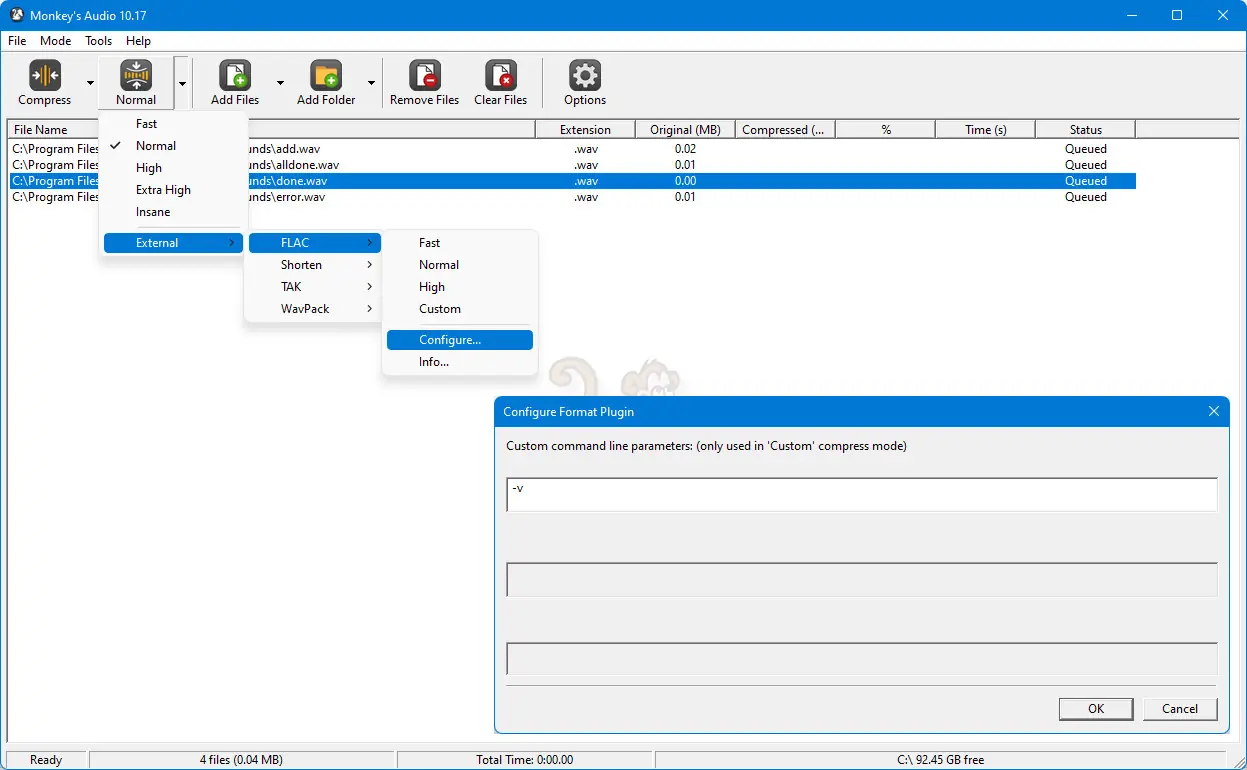
Task: Click the '4 files (0.04 MB)' status entry
Action: (241, 760)
